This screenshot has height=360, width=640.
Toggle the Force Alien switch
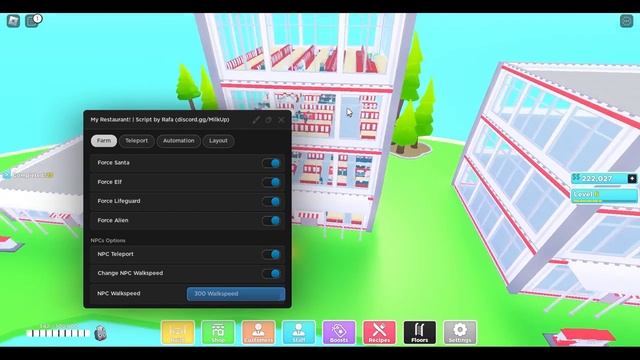point(271,220)
